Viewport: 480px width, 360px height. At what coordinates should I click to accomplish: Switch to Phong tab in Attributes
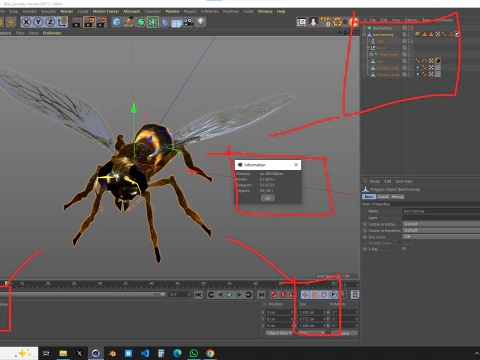pyautogui.click(x=397, y=197)
